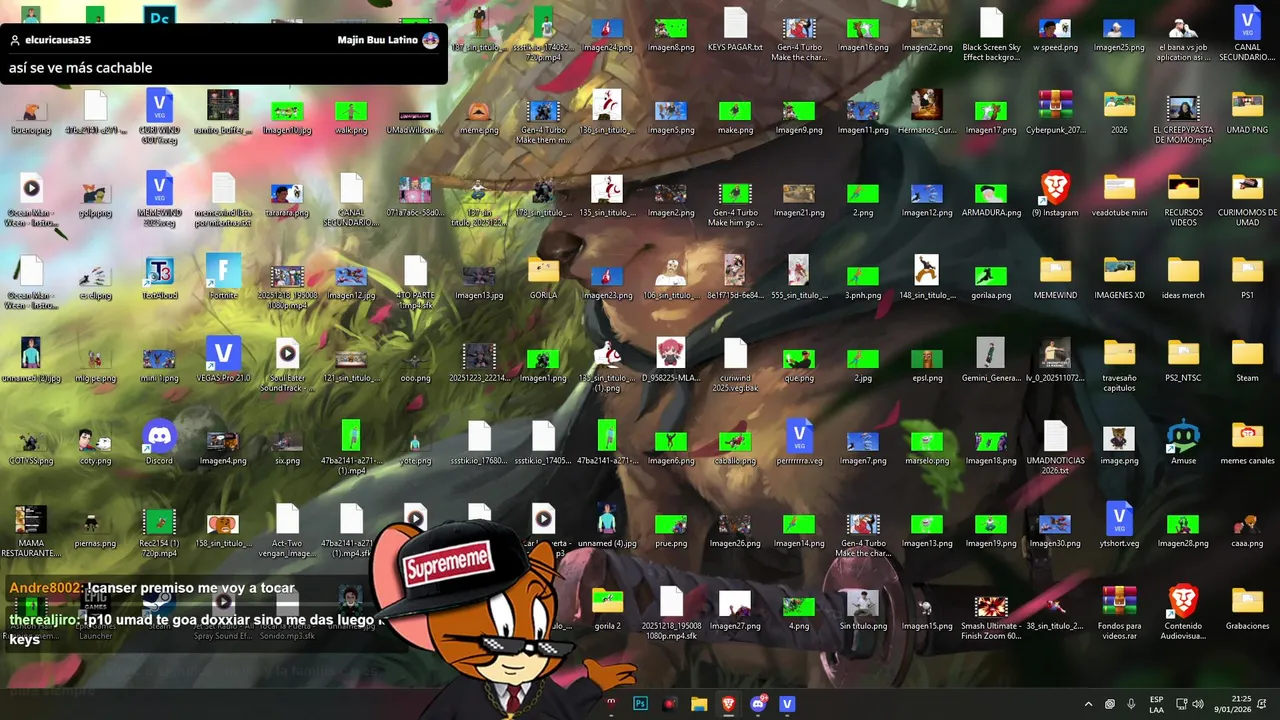
Task: Select the PS2_NTSC folder icon
Action: pos(1183,360)
